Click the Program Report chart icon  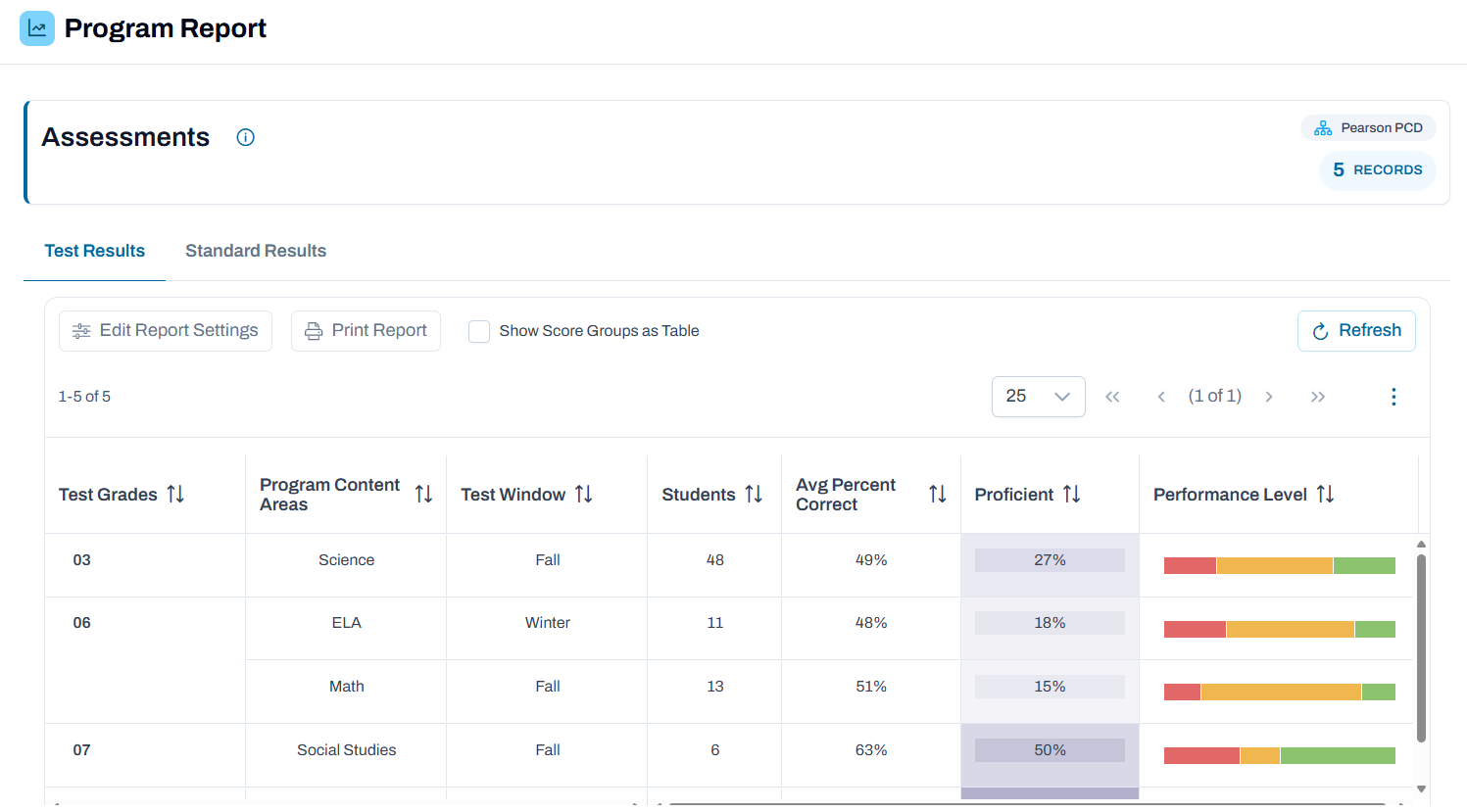coord(37,28)
